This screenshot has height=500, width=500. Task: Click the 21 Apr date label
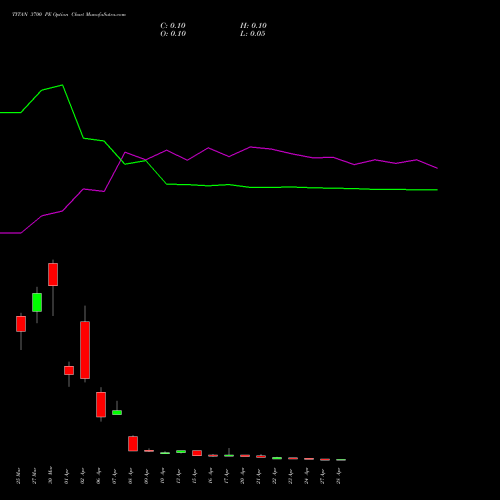click(x=258, y=476)
